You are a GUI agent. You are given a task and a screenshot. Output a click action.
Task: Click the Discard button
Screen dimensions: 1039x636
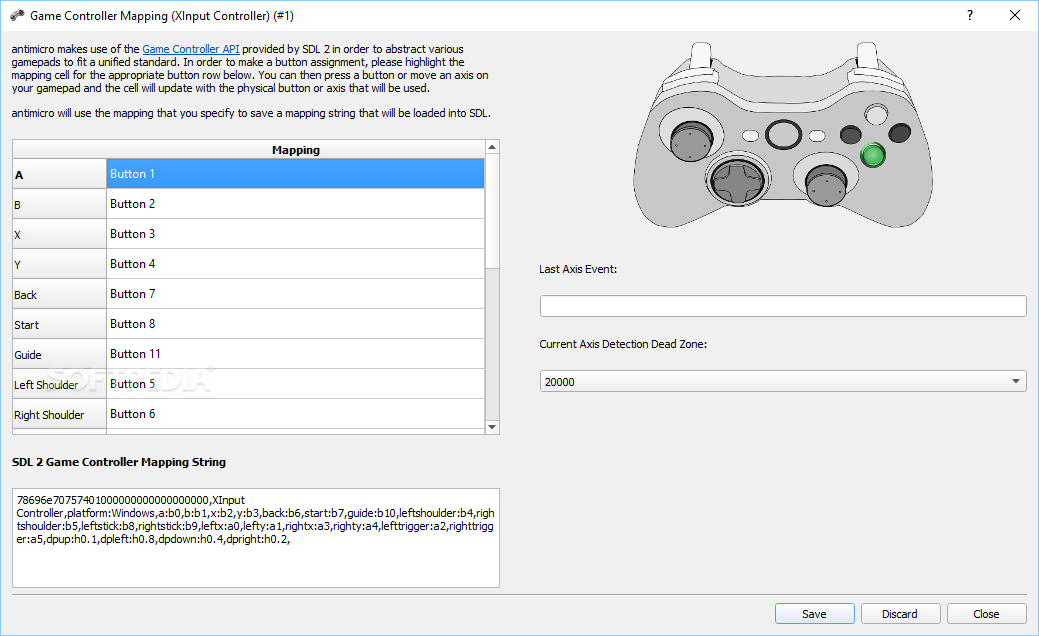click(x=900, y=613)
